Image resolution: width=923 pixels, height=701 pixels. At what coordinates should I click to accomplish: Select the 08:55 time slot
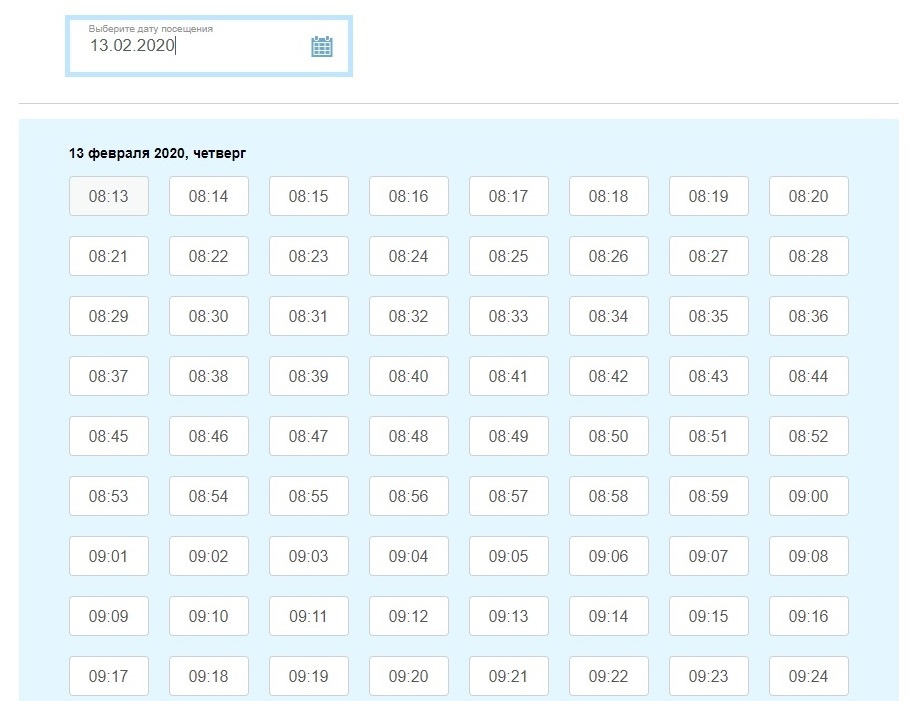coord(309,496)
